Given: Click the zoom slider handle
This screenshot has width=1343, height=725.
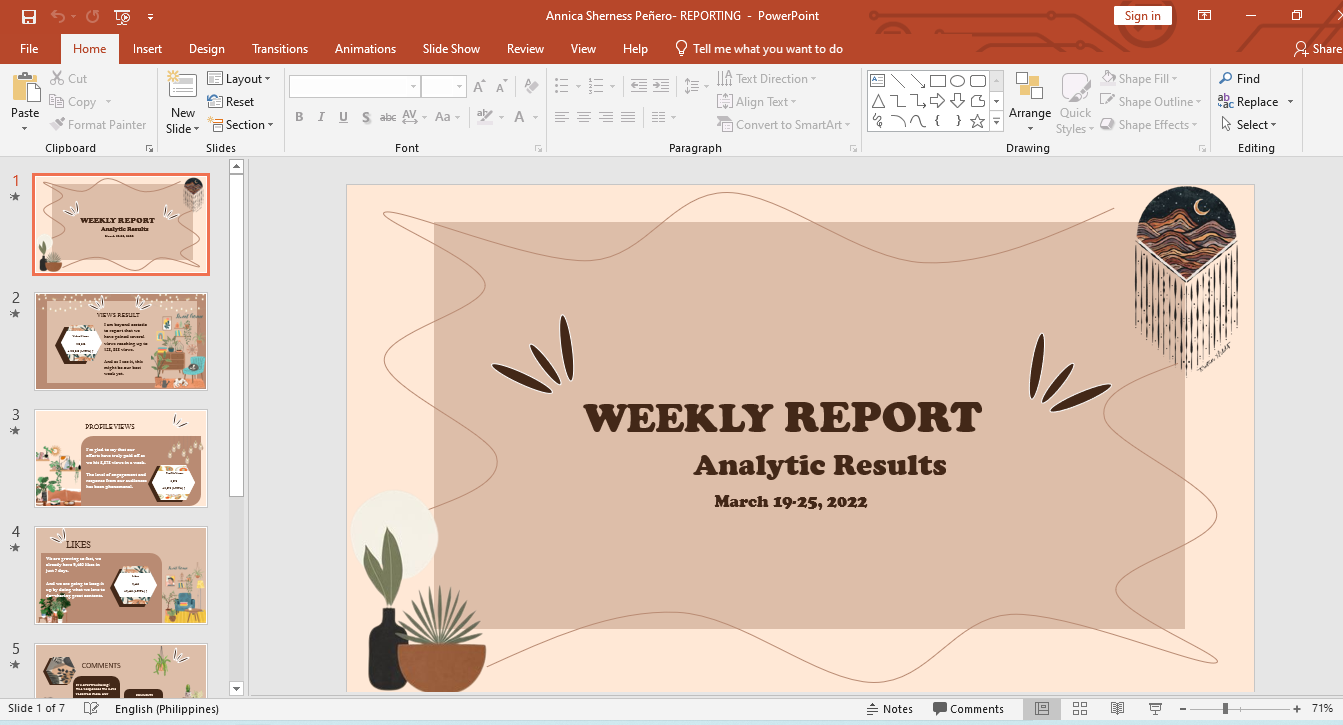Looking at the screenshot, I should click(1225, 708).
